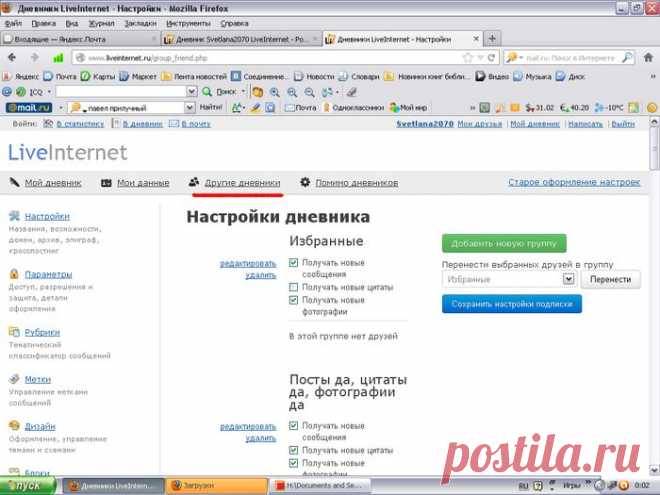Image resolution: width=660 pixels, height=495 pixels.
Task: Uncheck Получать новые сообщения under Избранные
Action: (293, 263)
